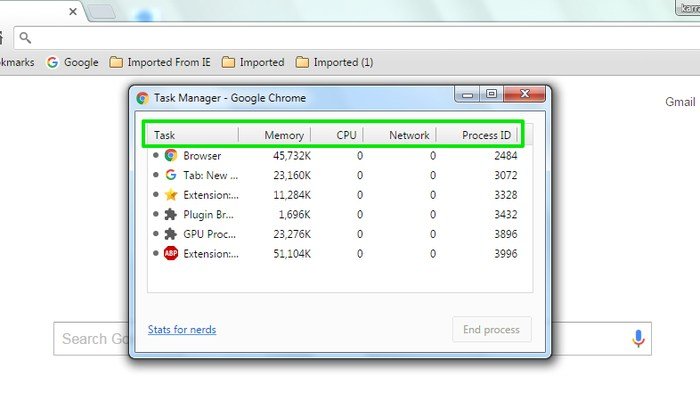Open a new tab with the new-tab button
Image resolution: width=700 pixels, height=393 pixels.
coord(102,12)
